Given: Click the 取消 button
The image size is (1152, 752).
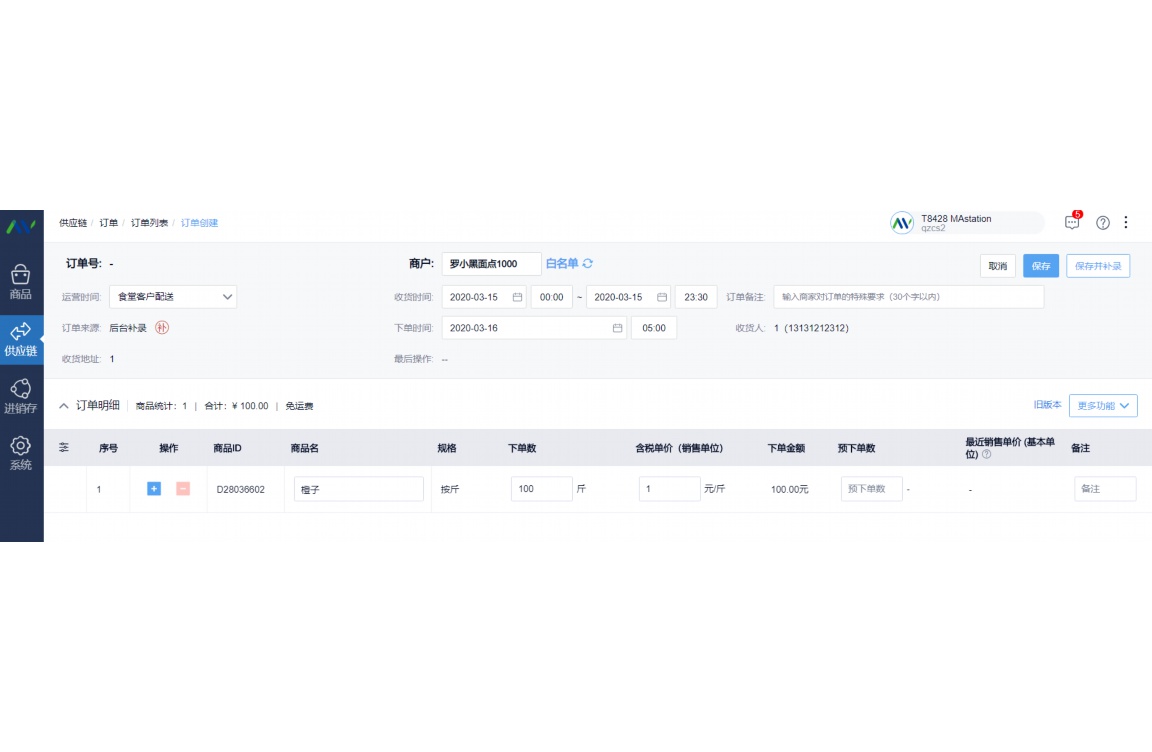Looking at the screenshot, I should click(x=997, y=266).
